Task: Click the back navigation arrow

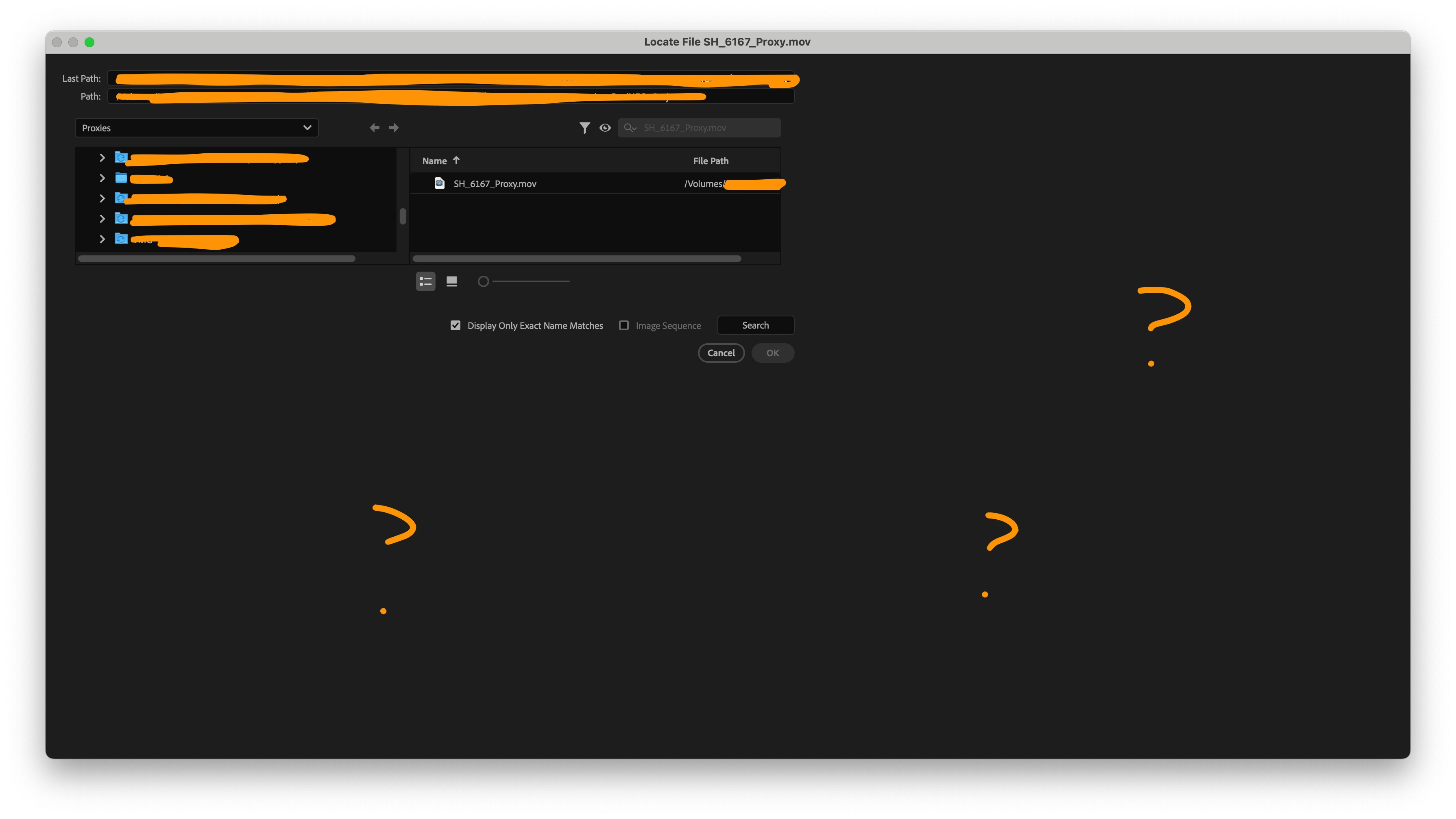Action: [x=374, y=128]
